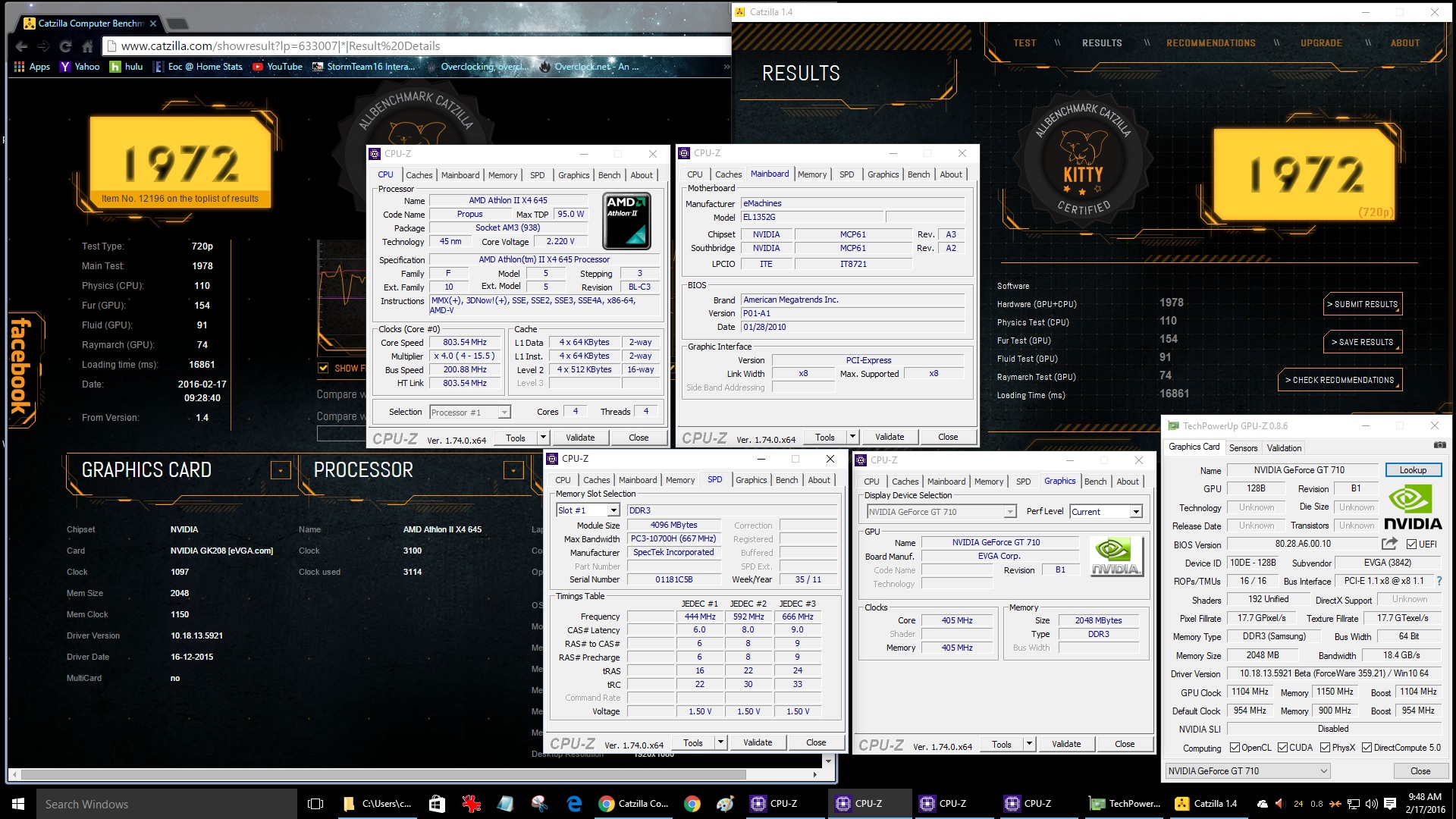Screen dimensions: 1456x819
Task: Select the Caches tab in CPU-Z CPU window
Action: click(x=419, y=175)
